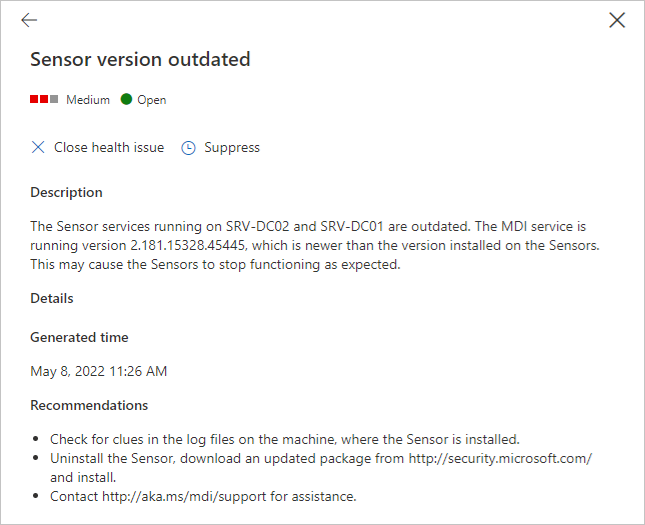The height and width of the screenshot is (525, 645).
Task: Click the Open status label
Action: coord(152,100)
